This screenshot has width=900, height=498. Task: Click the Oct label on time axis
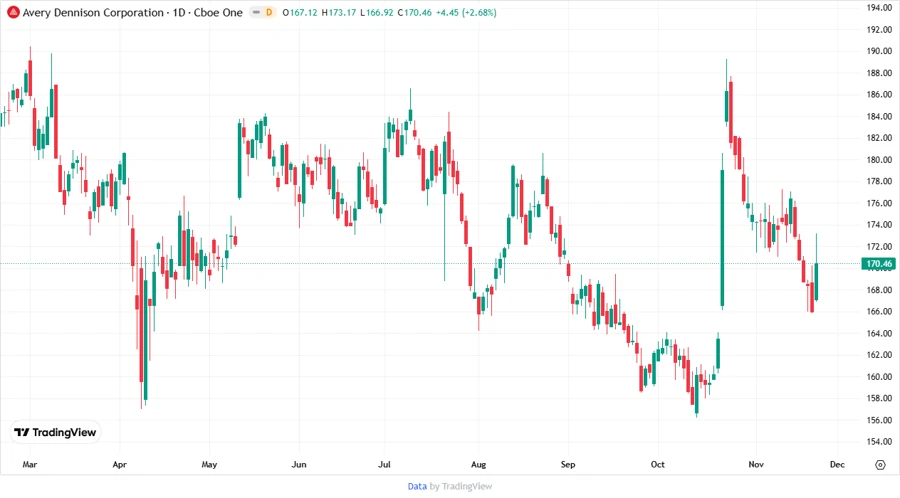tap(658, 464)
